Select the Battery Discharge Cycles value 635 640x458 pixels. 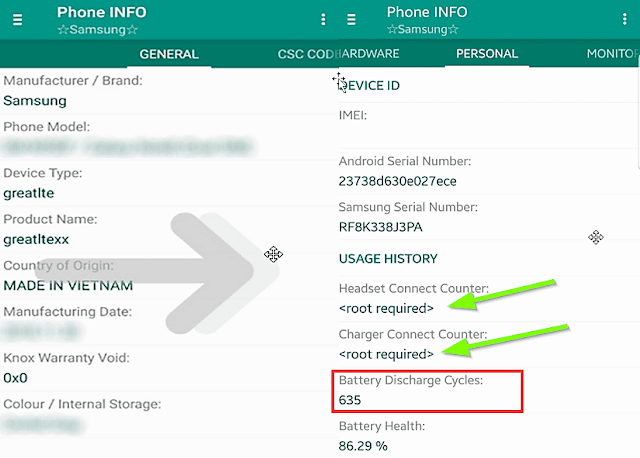(x=350, y=400)
